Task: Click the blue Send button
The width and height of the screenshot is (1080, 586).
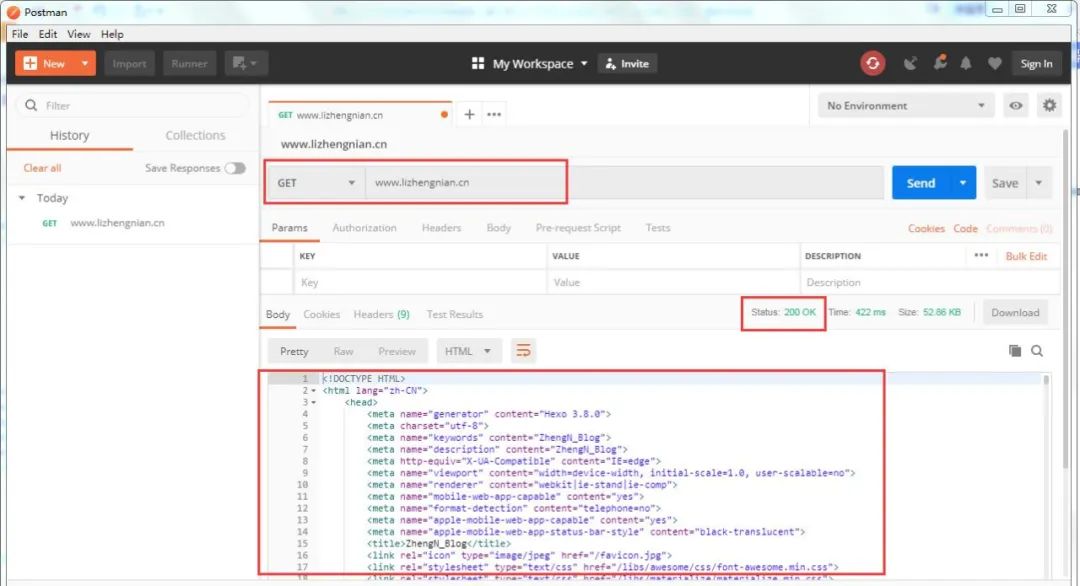Action: click(921, 182)
